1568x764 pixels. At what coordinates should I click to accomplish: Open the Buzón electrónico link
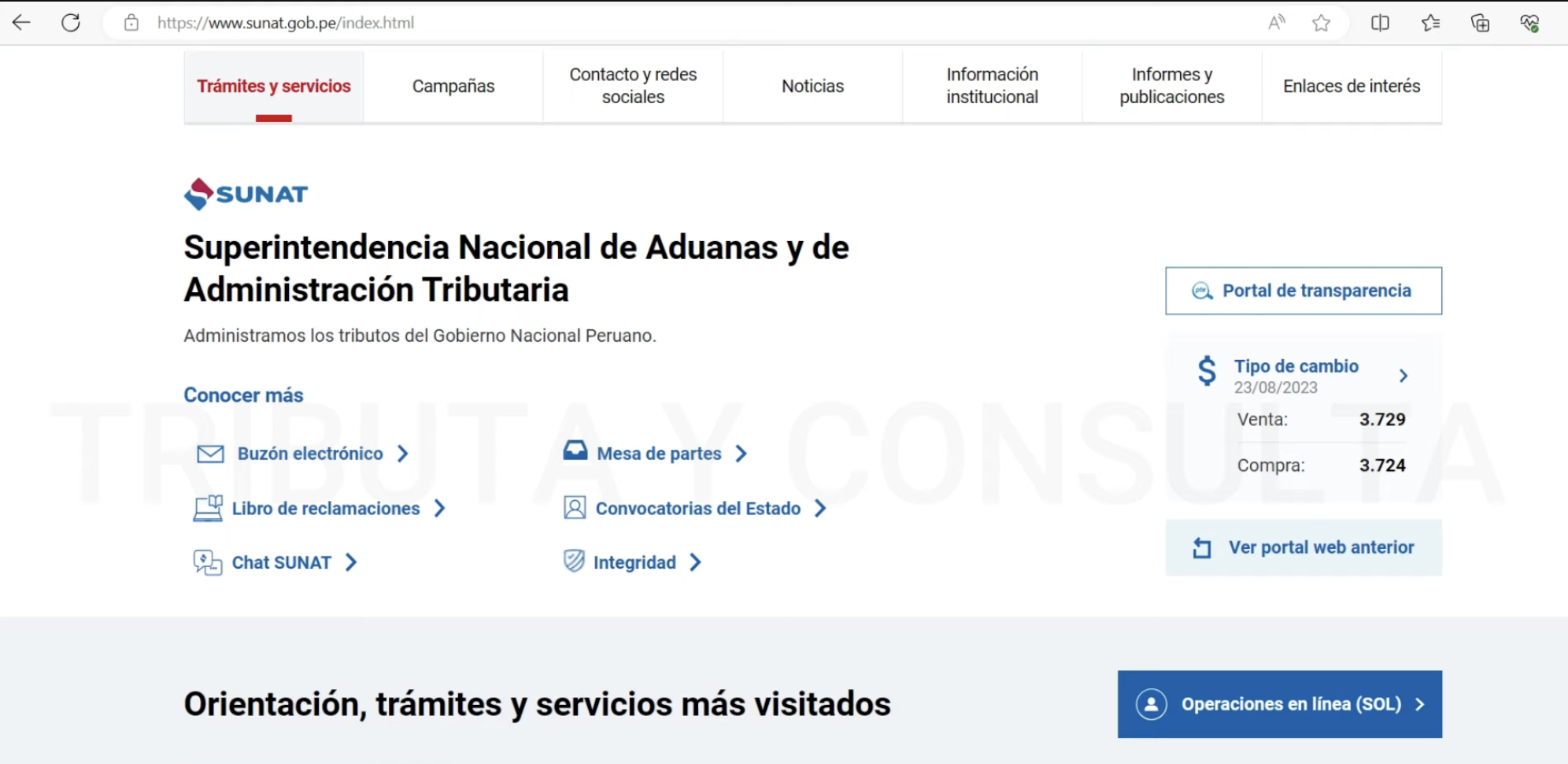pos(310,454)
